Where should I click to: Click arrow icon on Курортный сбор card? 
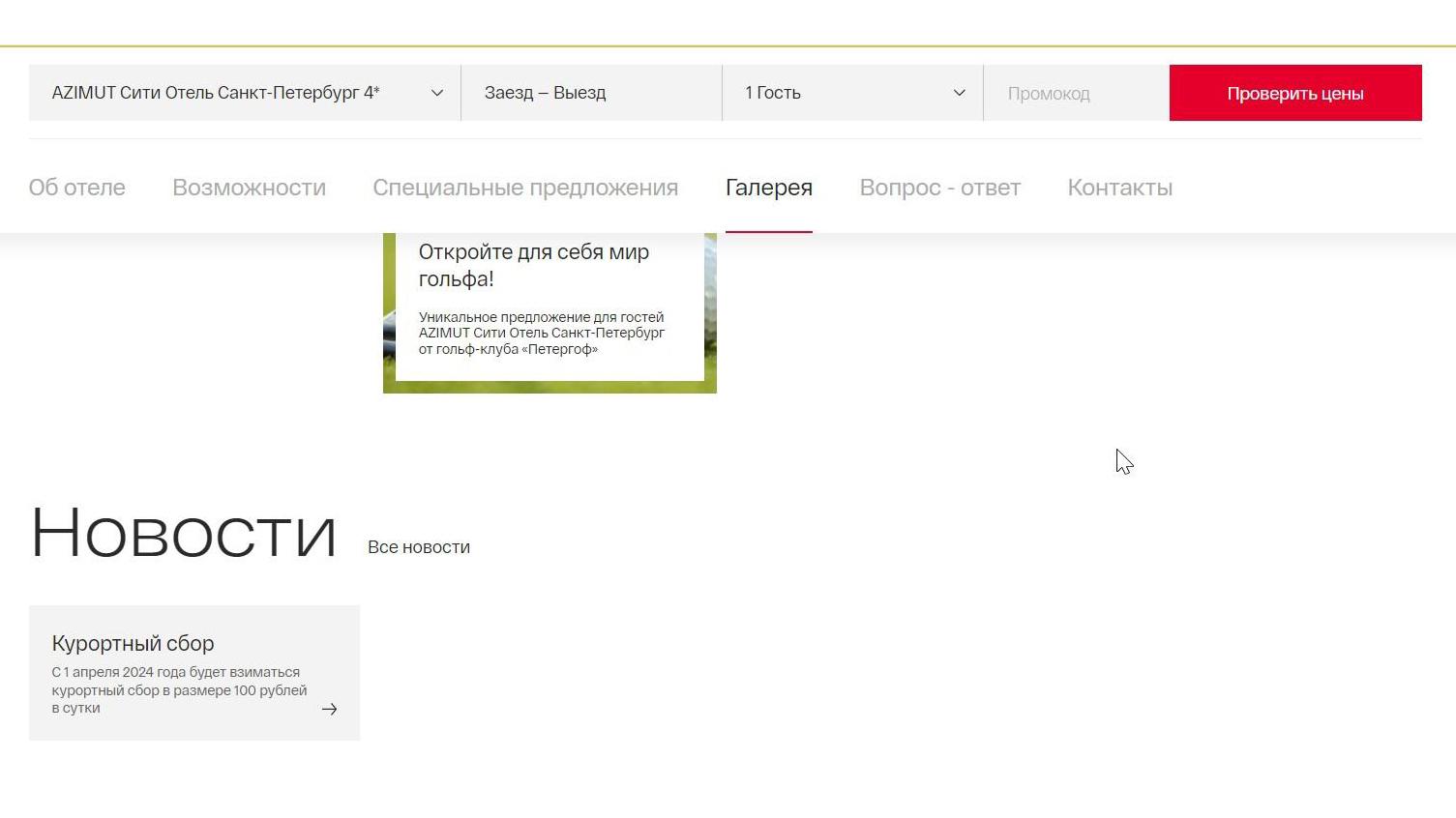click(x=329, y=709)
